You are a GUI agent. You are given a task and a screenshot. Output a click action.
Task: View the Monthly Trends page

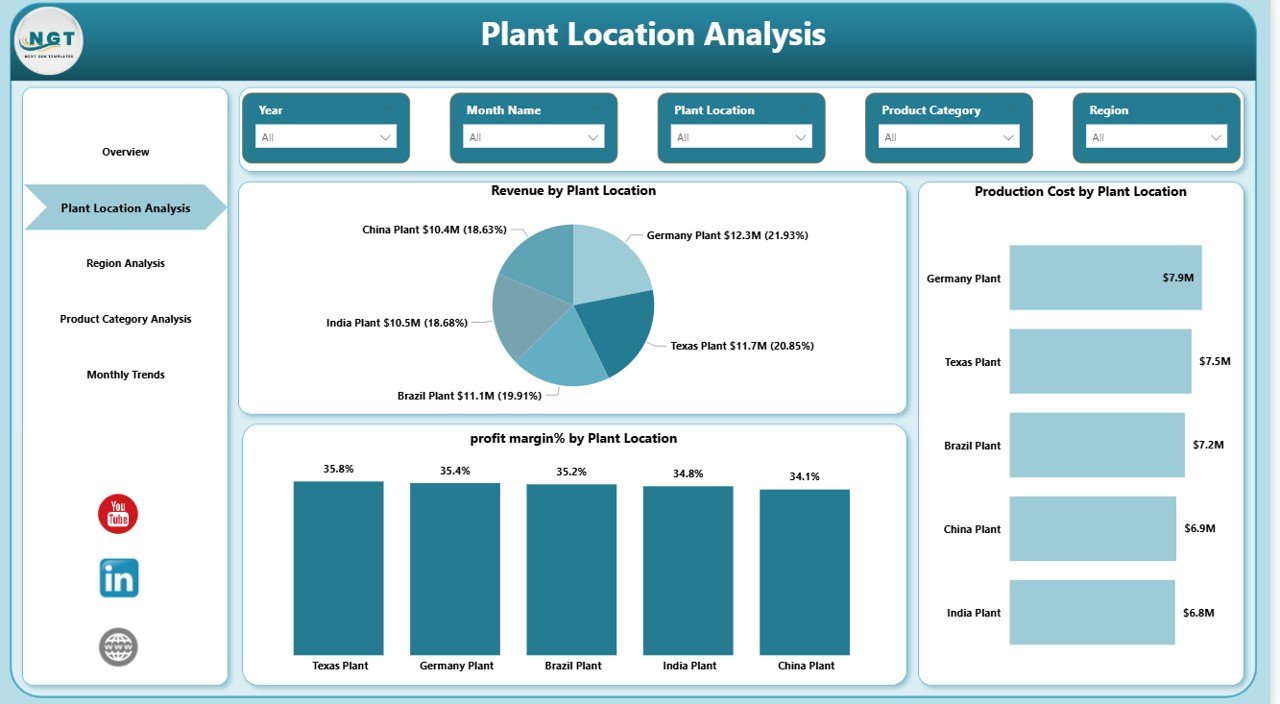(x=124, y=374)
